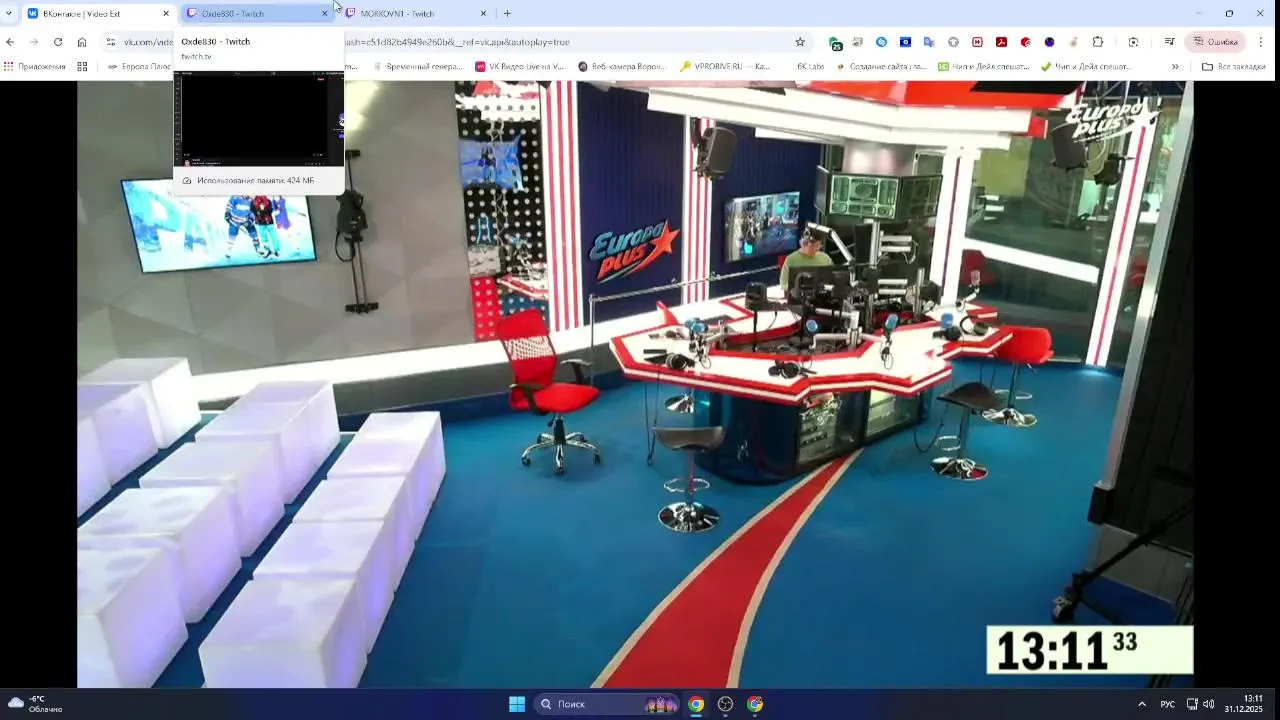This screenshot has width=1280, height=720.
Task: Open the red rounded-square extension
Action: pyautogui.click(x=977, y=42)
